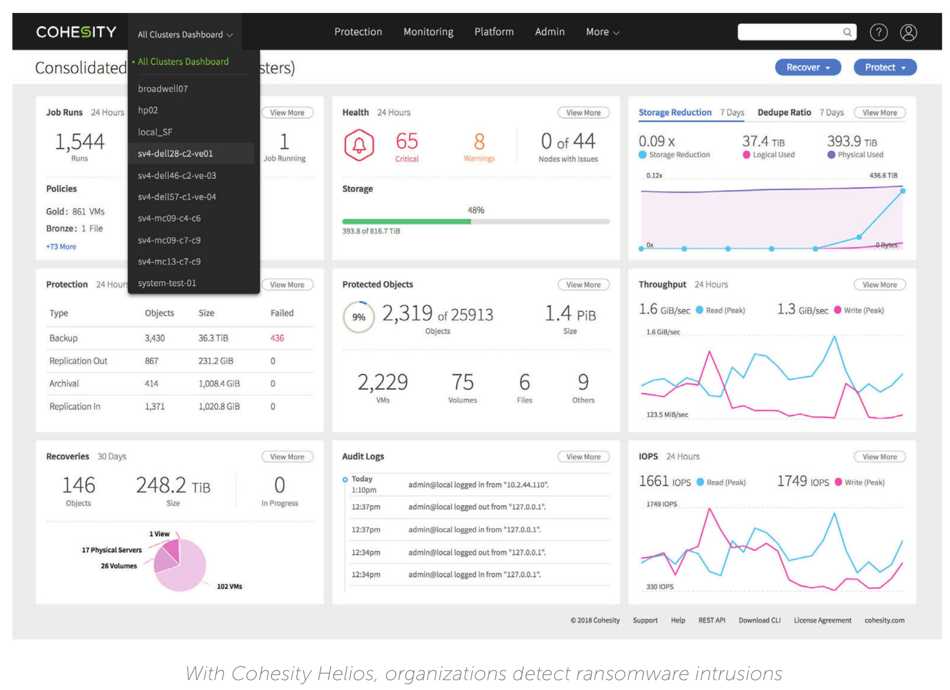Click View More in Health panel
950x690 pixels.
click(x=583, y=113)
